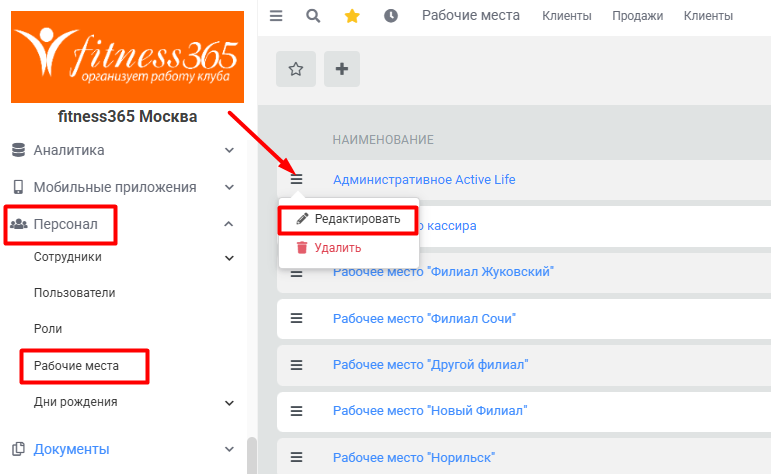Click the Документы copy icon
Screen dimensions: 771x474
coord(18,449)
